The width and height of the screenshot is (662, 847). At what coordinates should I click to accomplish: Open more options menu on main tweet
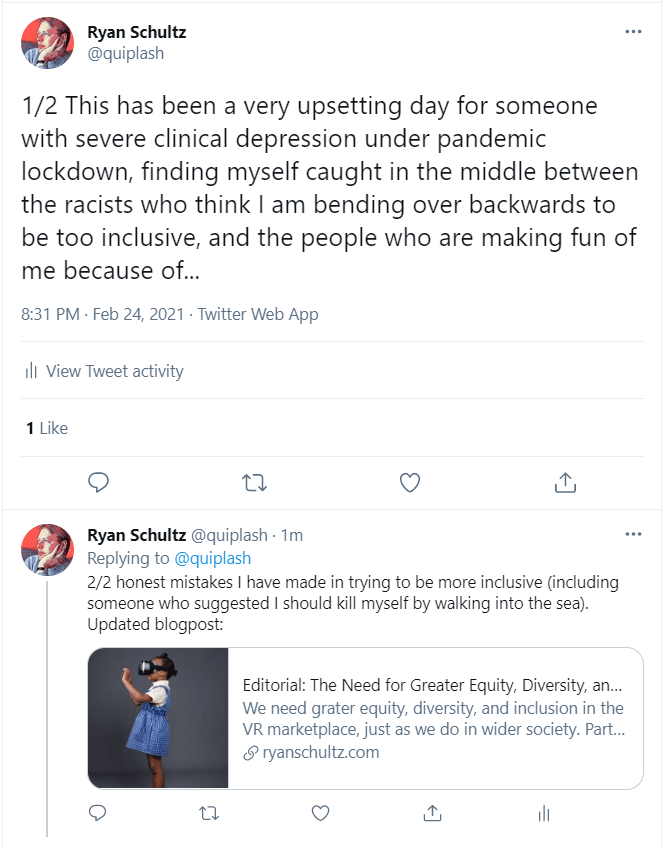click(x=633, y=31)
